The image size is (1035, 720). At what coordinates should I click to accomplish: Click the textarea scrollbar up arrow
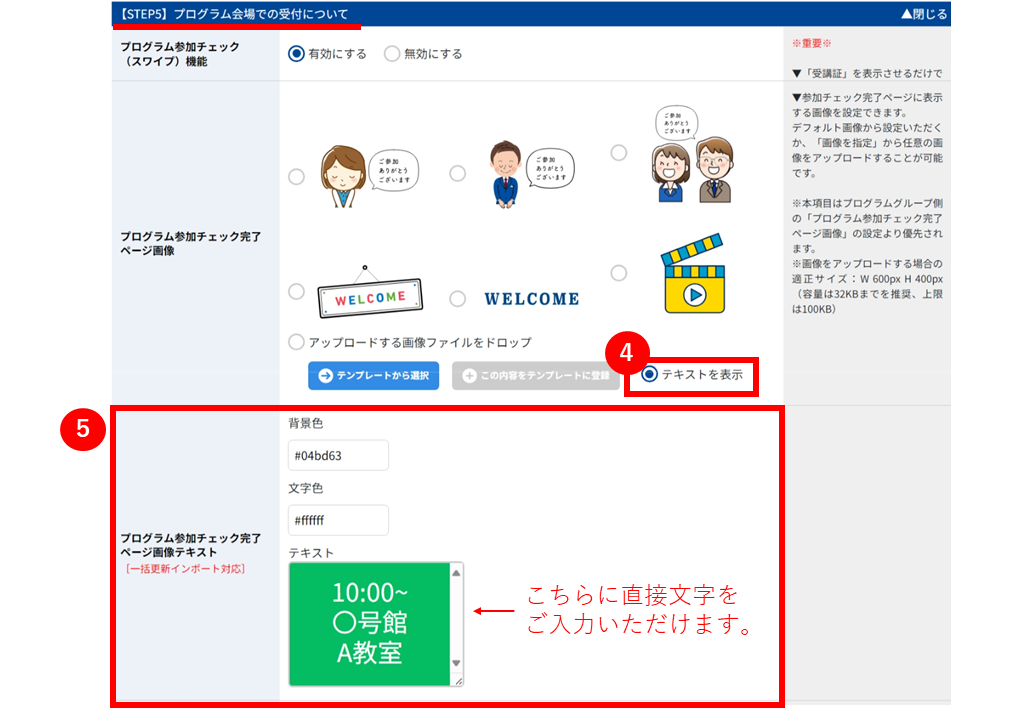(456, 573)
